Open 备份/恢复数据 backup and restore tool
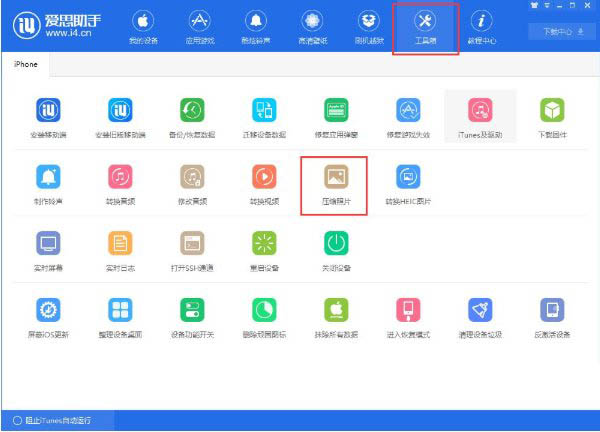The height and width of the screenshot is (432, 600). click(x=192, y=118)
